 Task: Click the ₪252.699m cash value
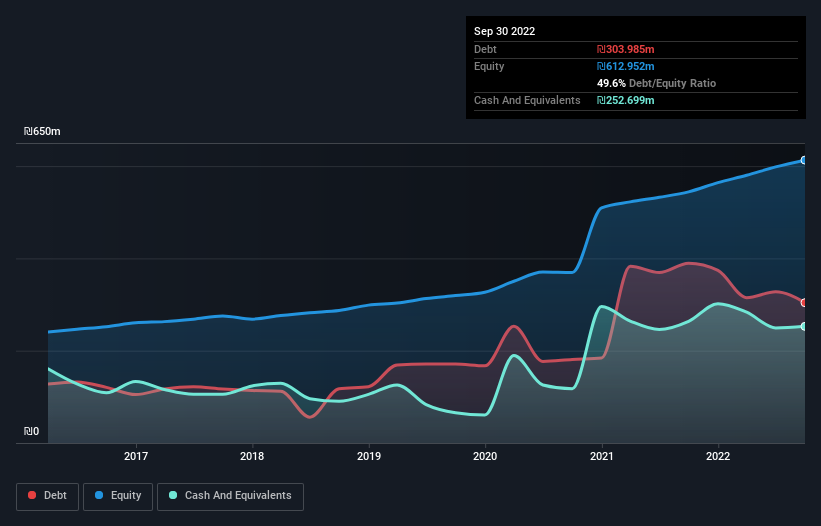pyautogui.click(x=625, y=100)
